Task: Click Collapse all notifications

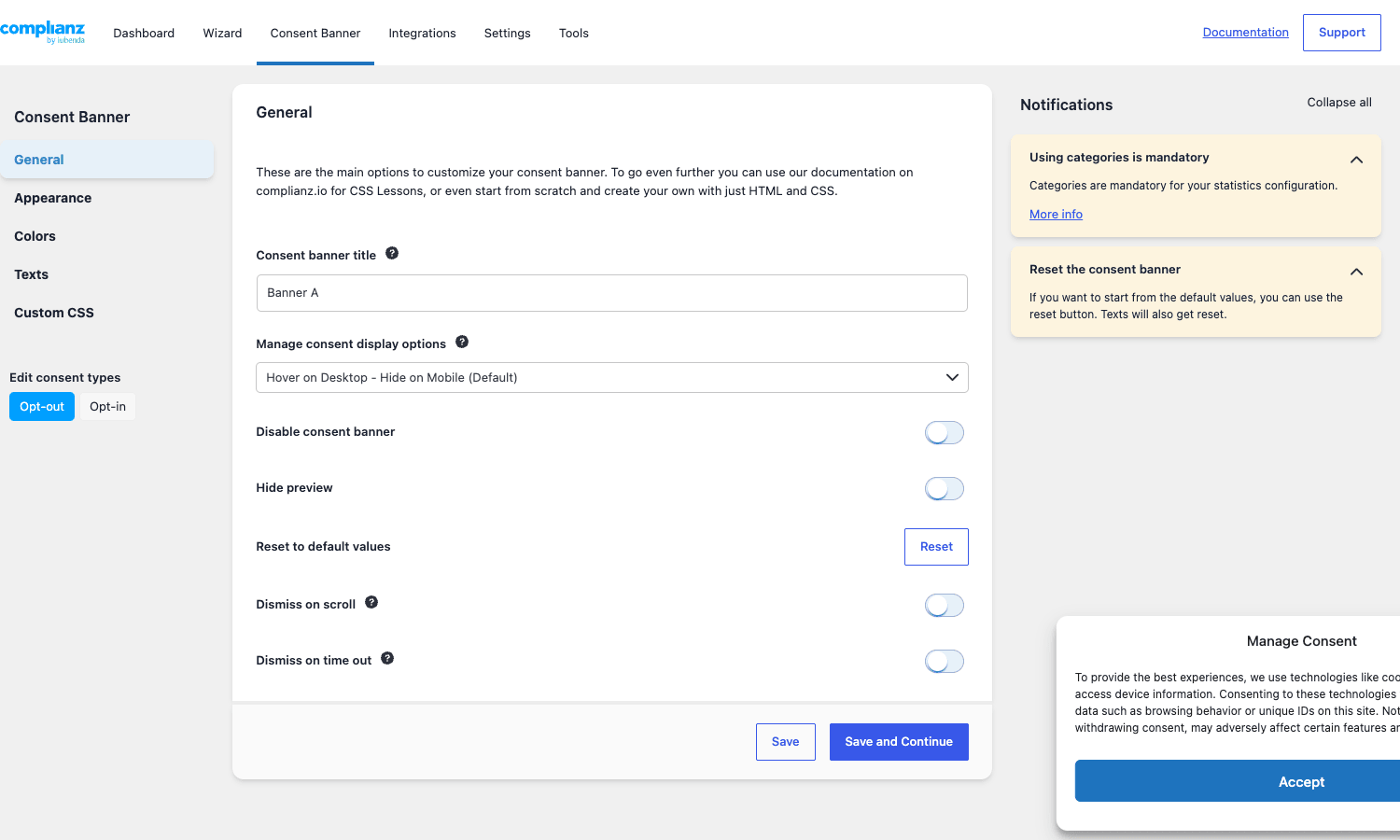Action: click(1339, 103)
